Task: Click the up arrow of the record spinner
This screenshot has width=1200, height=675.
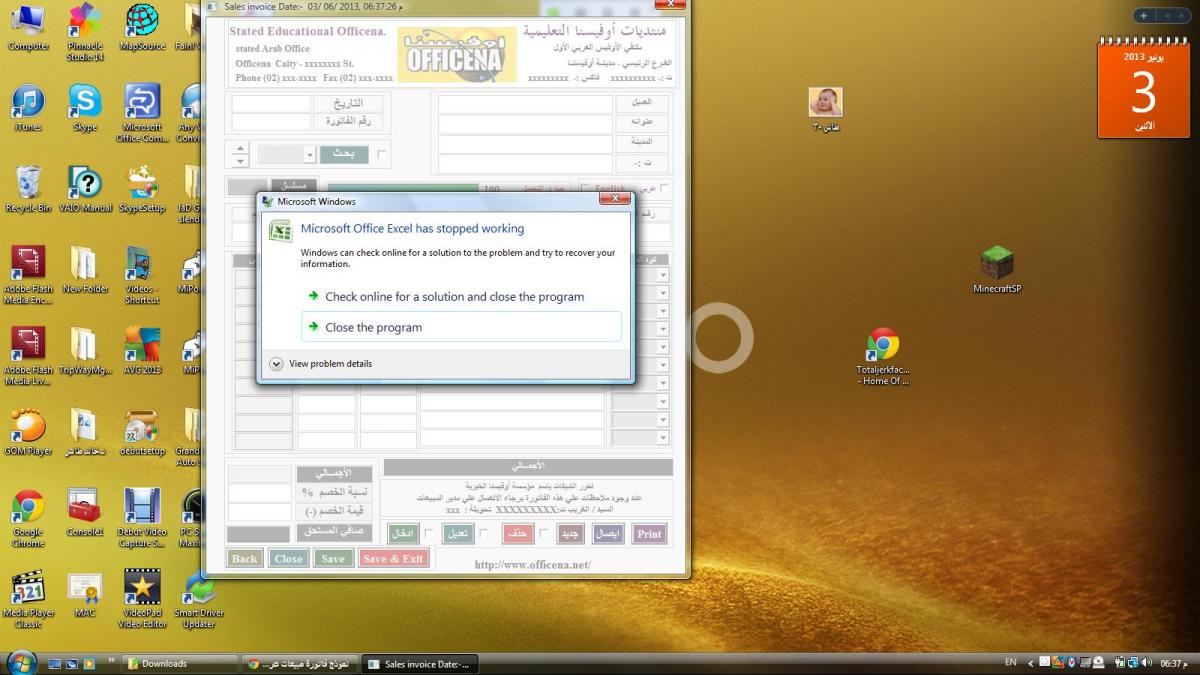Action: [x=239, y=149]
